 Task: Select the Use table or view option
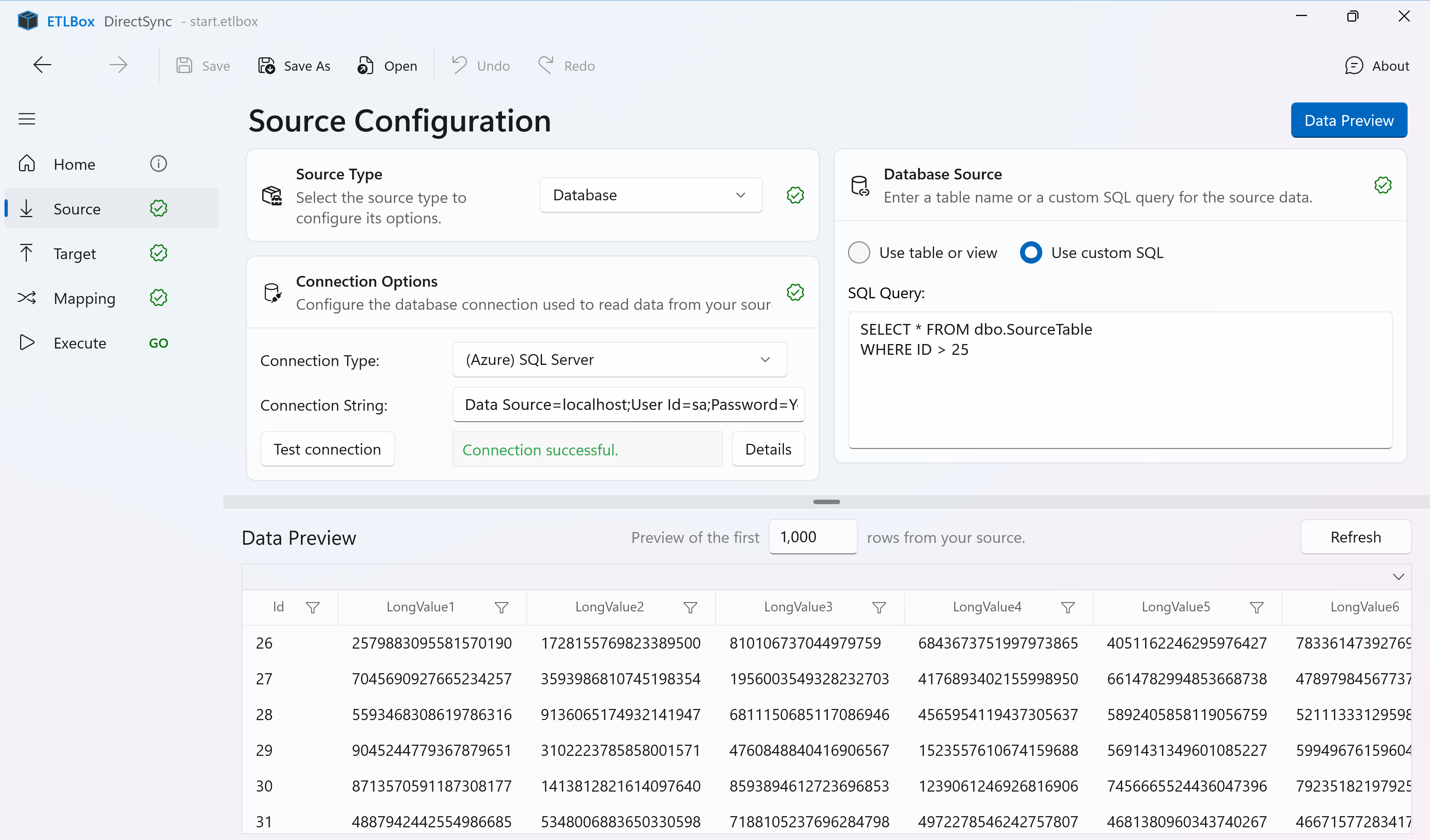859,252
